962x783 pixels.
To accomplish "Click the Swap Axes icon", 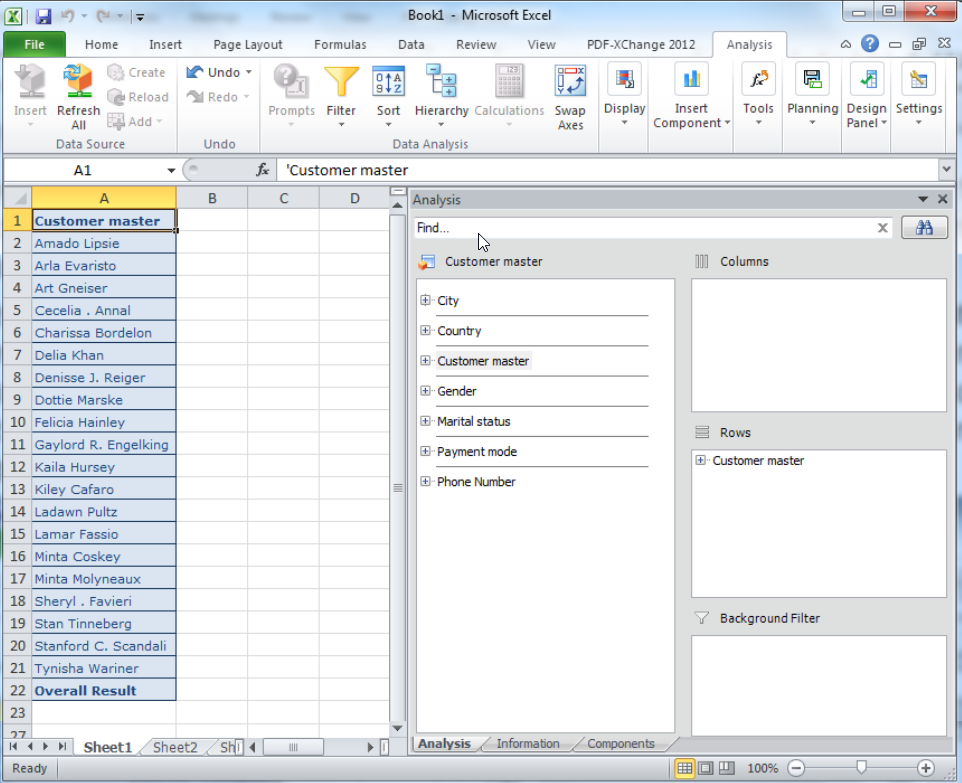I will coord(570,82).
